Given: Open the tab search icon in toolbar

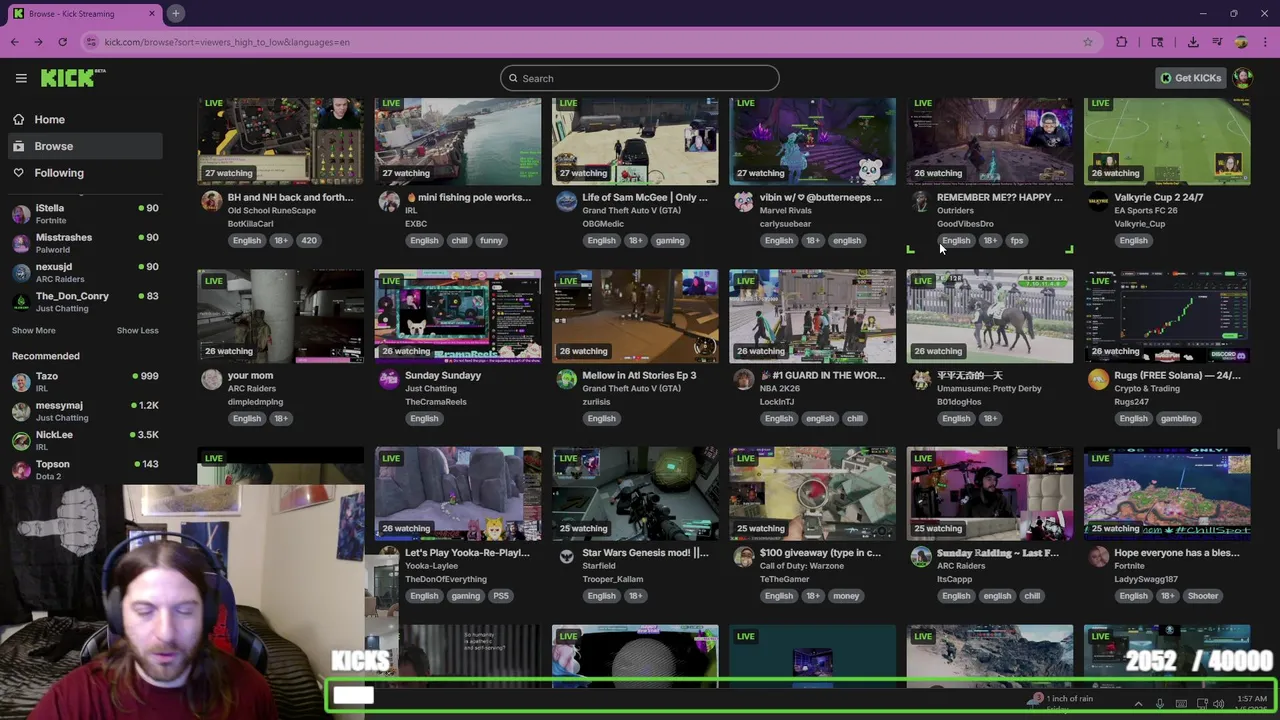Looking at the screenshot, I should pos(1157,42).
